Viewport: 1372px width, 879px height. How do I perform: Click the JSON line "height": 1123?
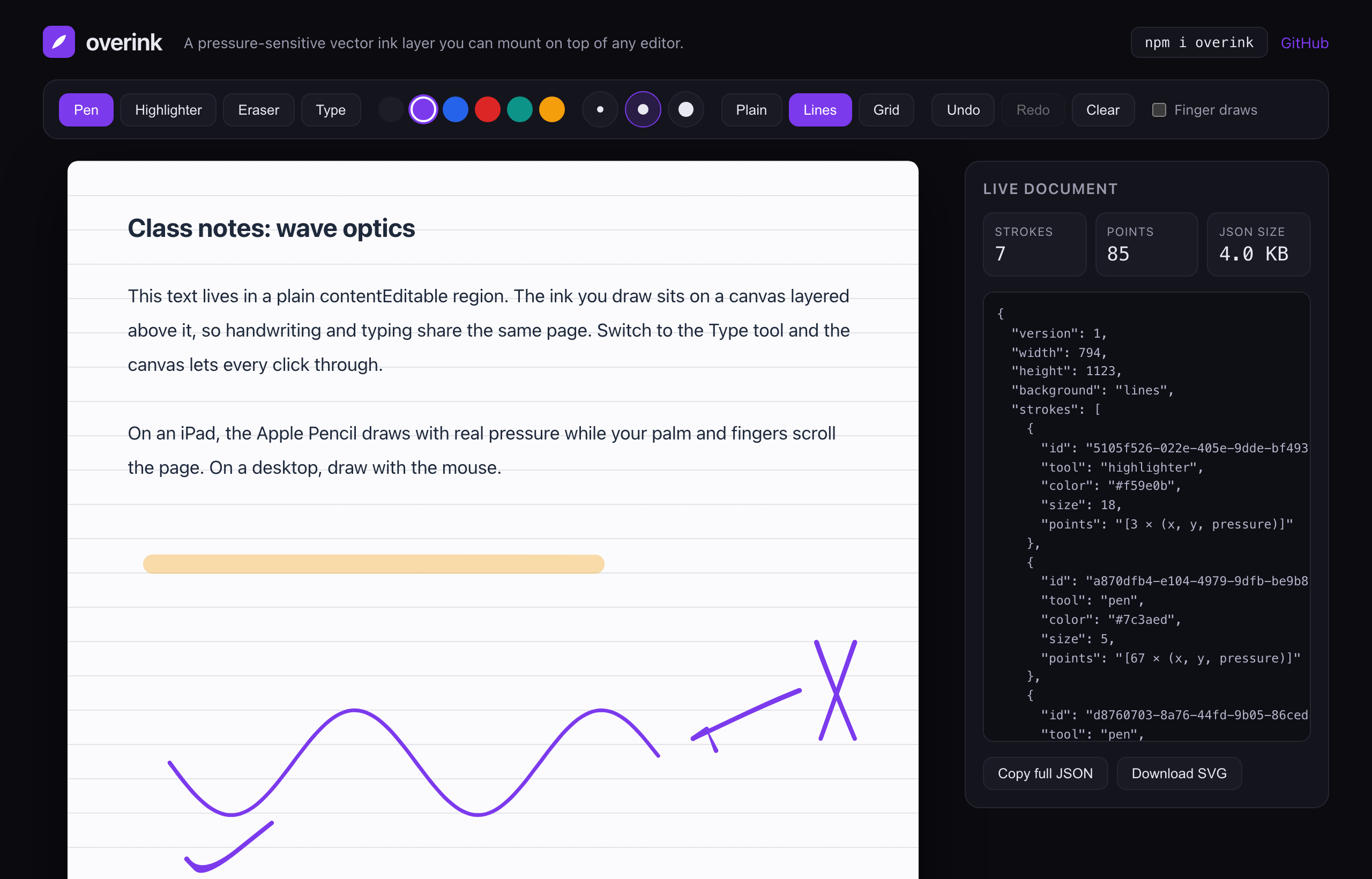1066,371
